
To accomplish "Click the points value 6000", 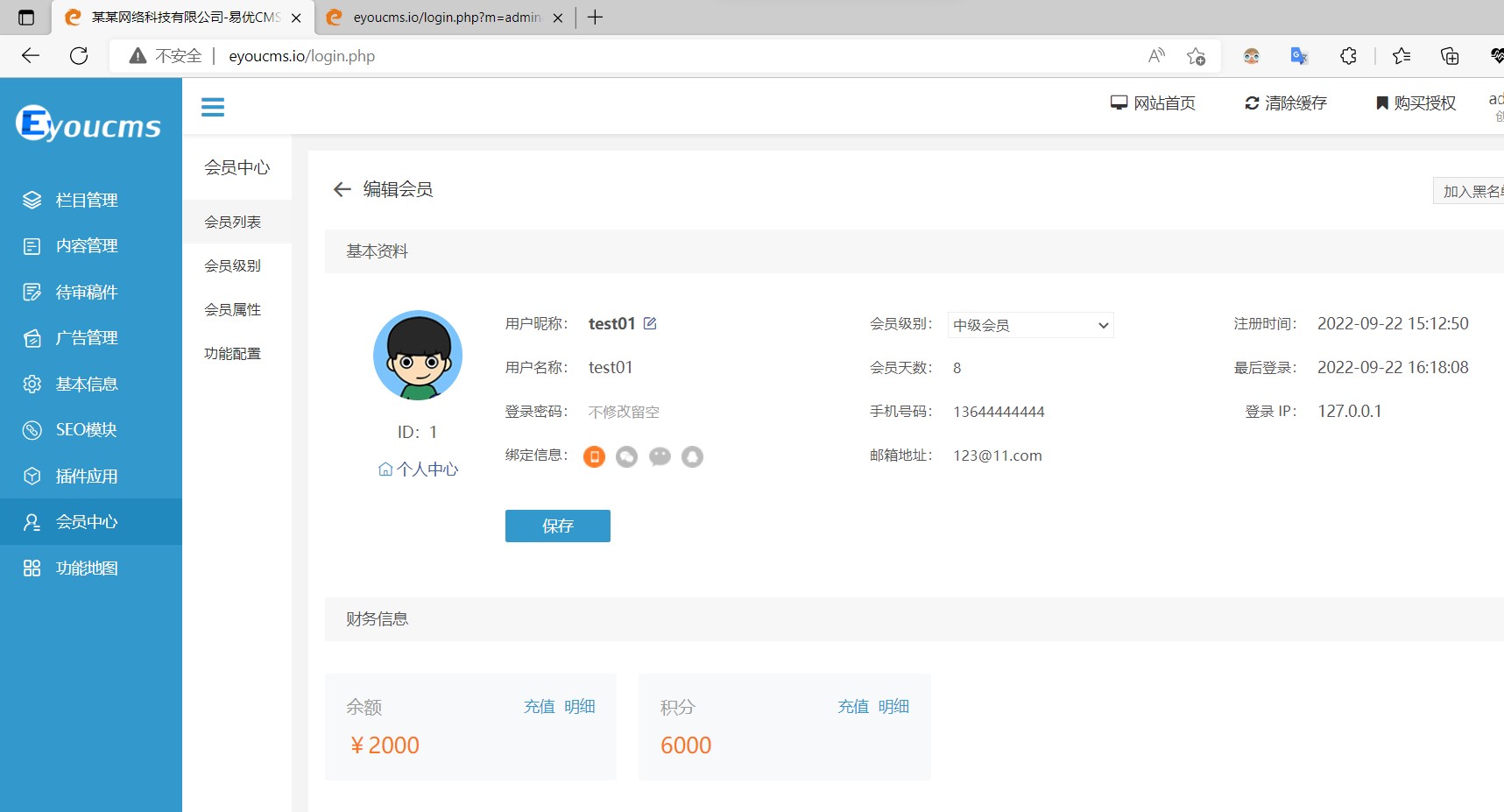I will click(686, 745).
